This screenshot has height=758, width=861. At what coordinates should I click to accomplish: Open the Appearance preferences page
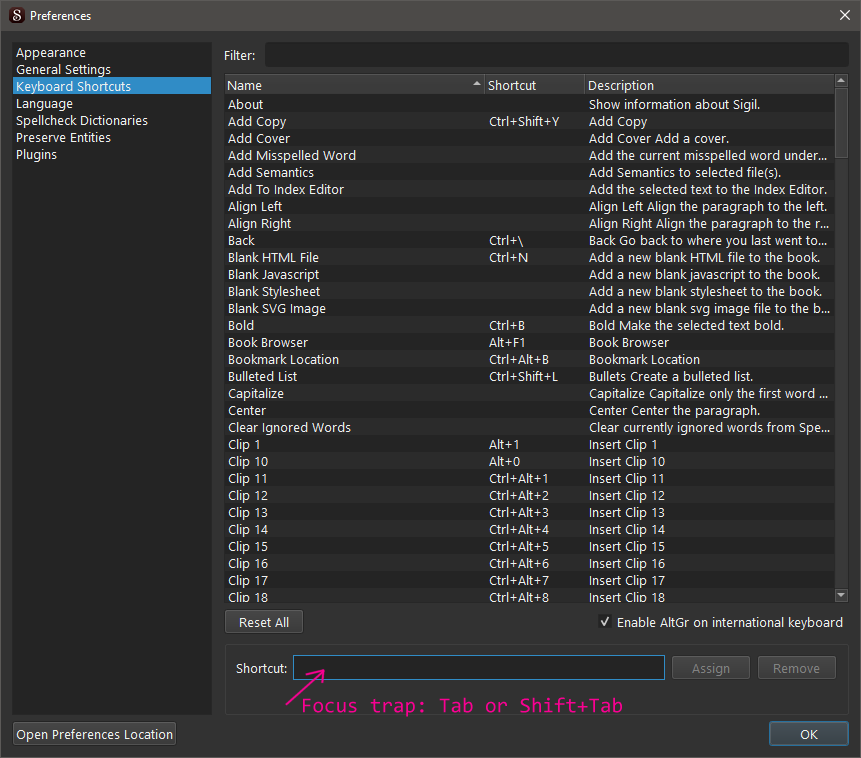112,53
